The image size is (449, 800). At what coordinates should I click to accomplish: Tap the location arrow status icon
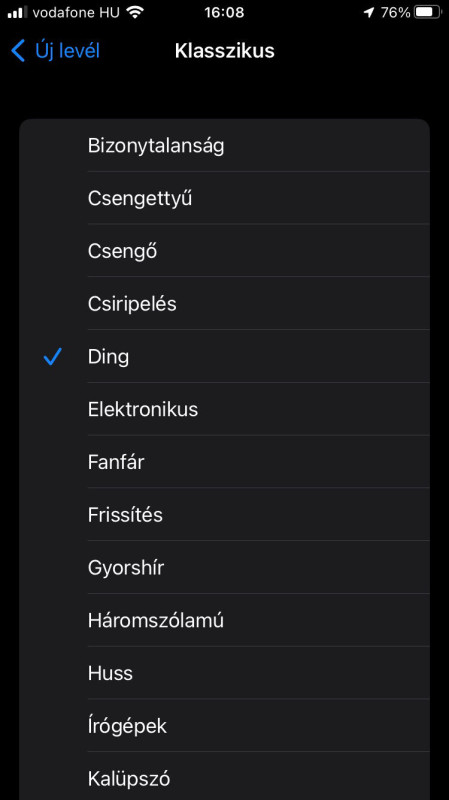click(369, 13)
